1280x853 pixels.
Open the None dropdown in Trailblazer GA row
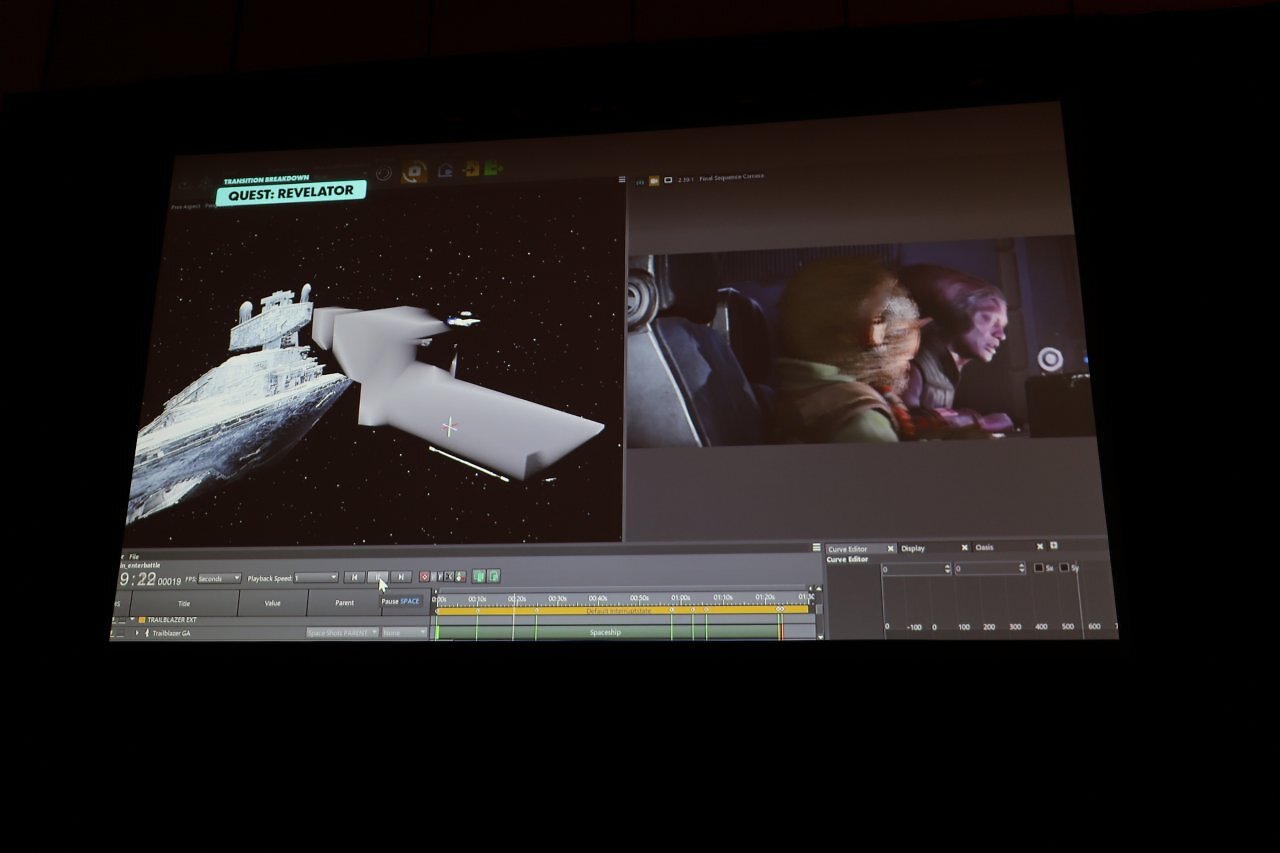[404, 633]
